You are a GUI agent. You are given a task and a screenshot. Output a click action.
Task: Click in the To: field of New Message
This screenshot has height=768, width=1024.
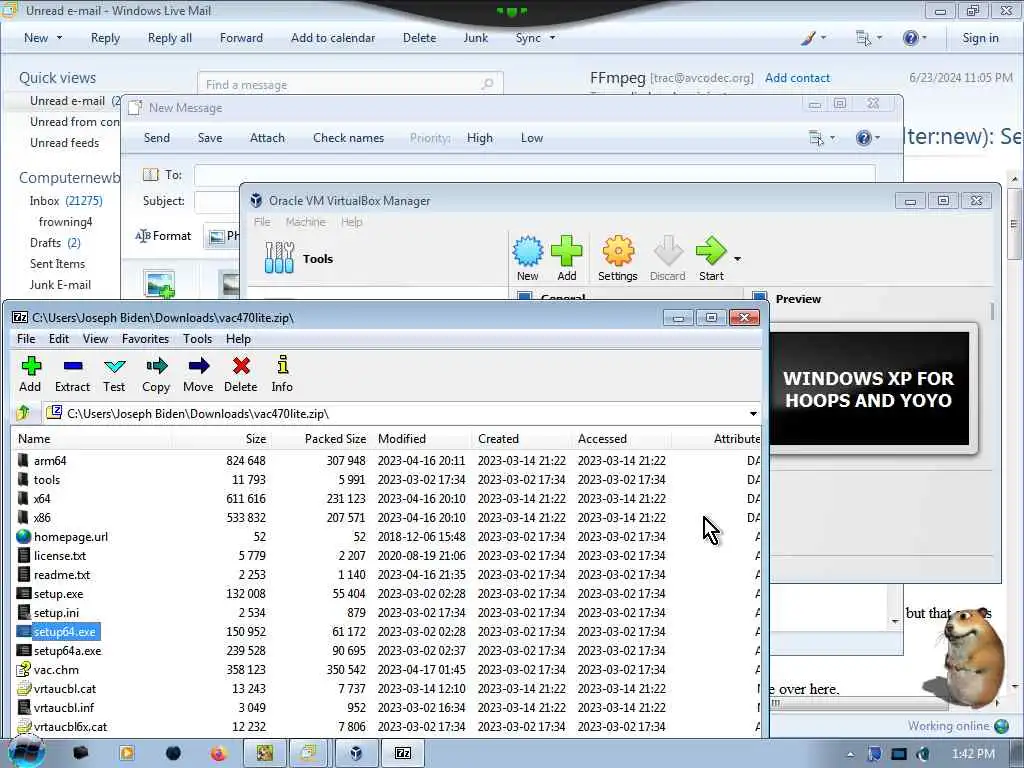pos(535,175)
